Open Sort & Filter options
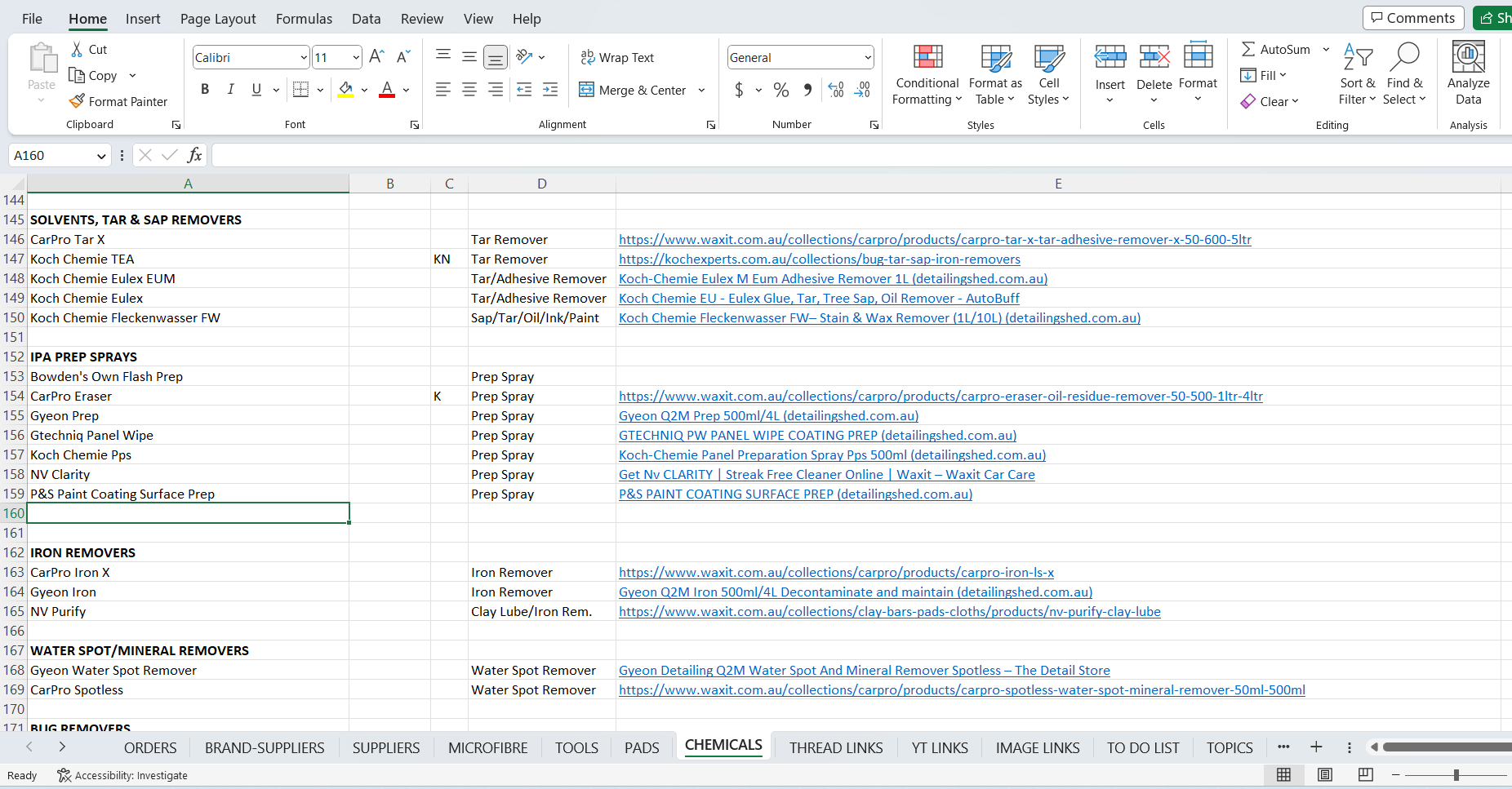 (1358, 74)
